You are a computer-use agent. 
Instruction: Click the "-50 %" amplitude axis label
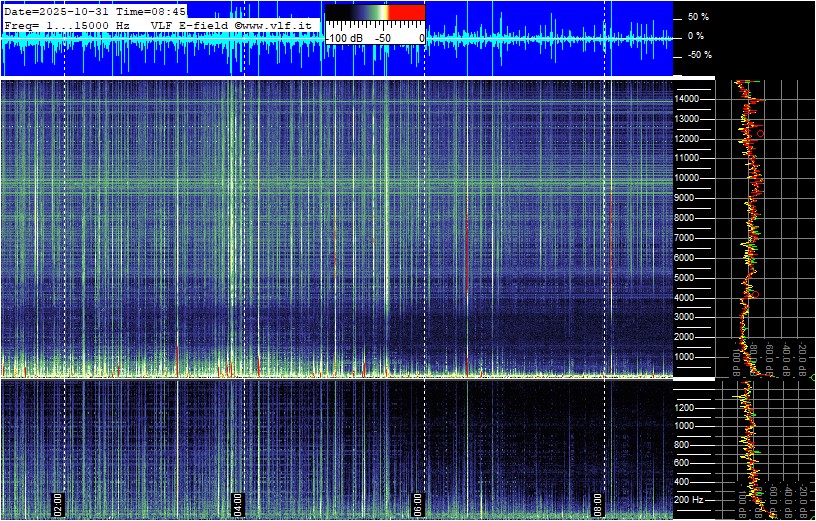pos(699,55)
